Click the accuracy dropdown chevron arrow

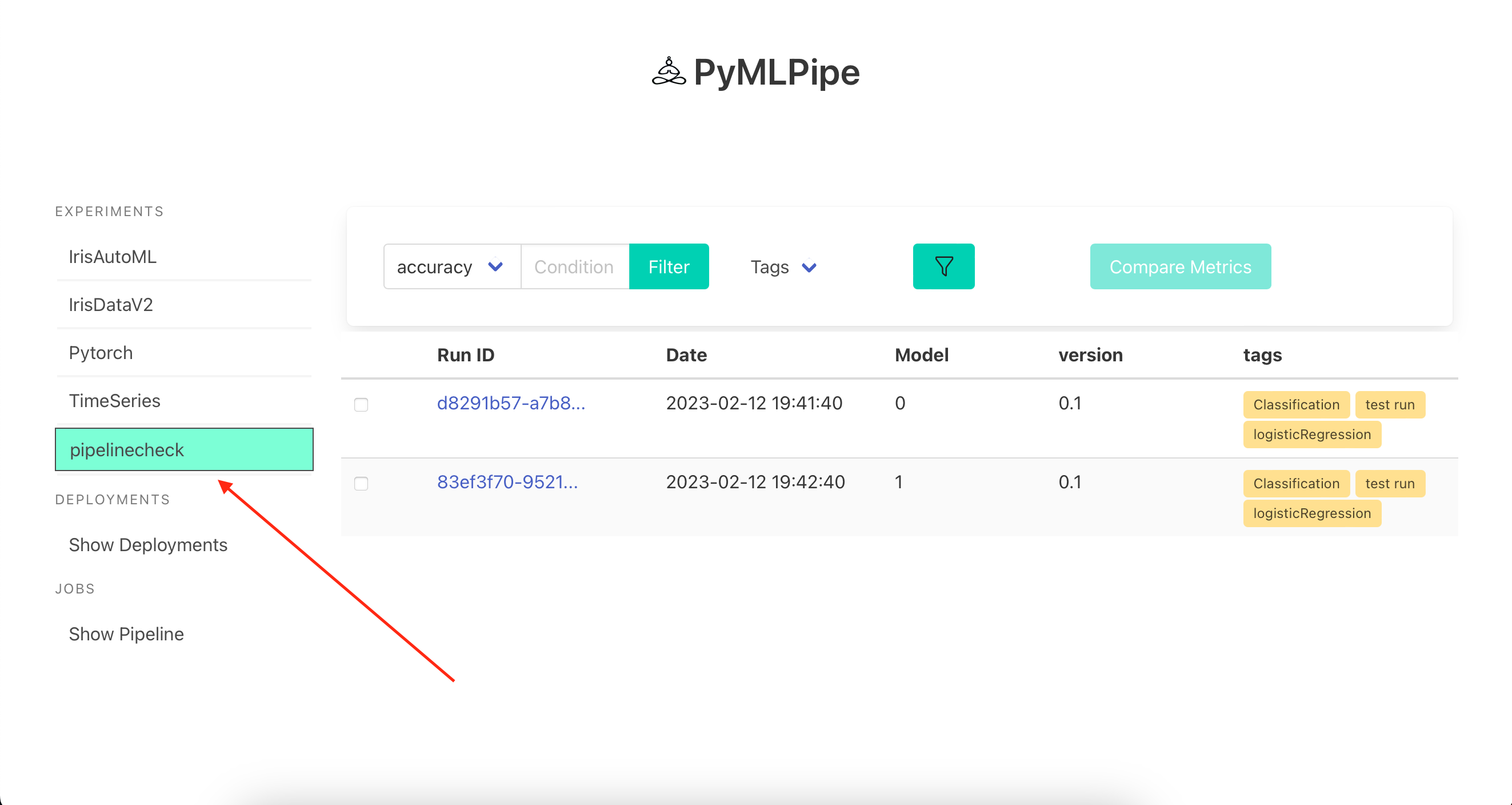(x=495, y=266)
